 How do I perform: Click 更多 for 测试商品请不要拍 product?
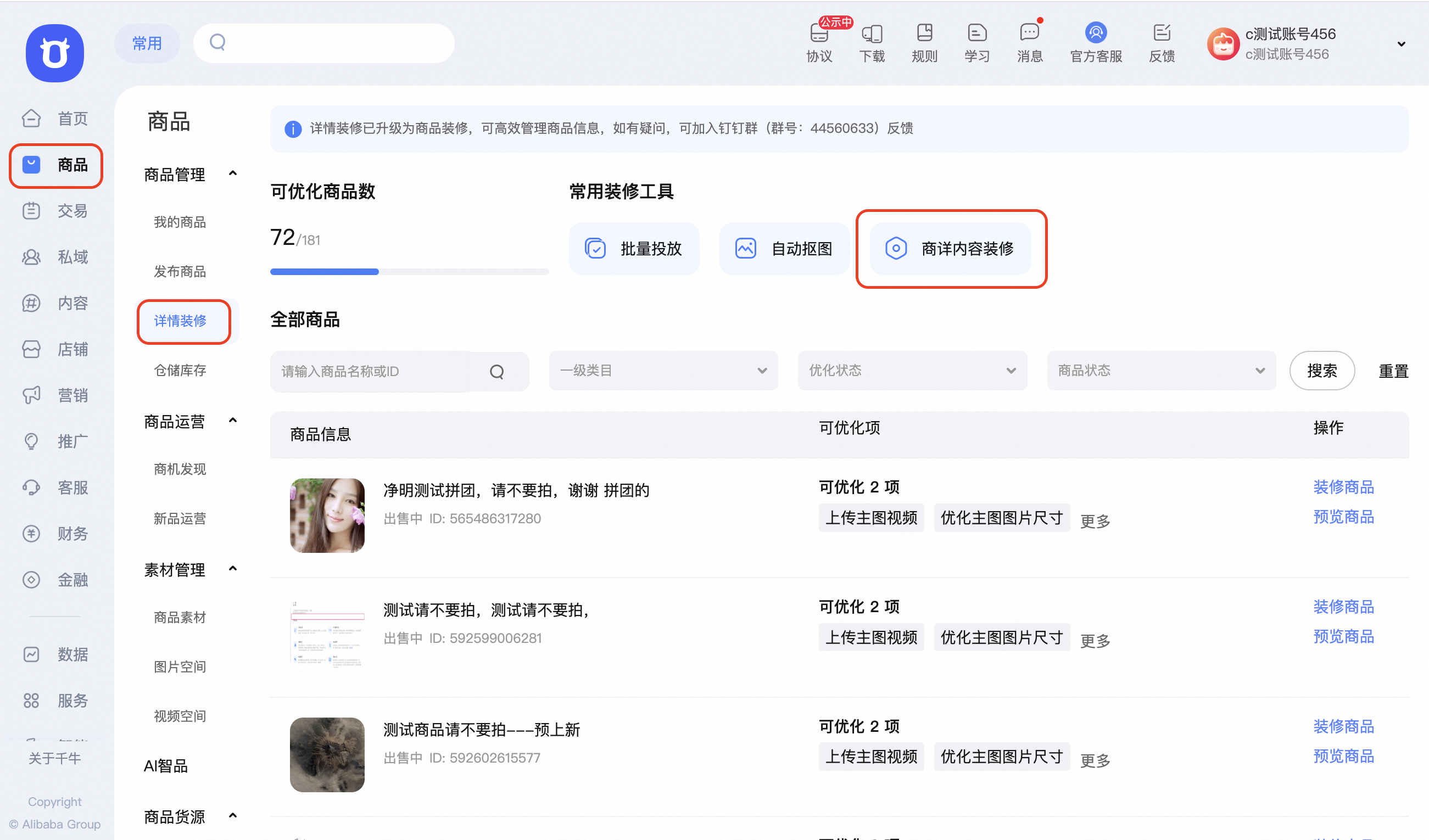click(x=1095, y=760)
